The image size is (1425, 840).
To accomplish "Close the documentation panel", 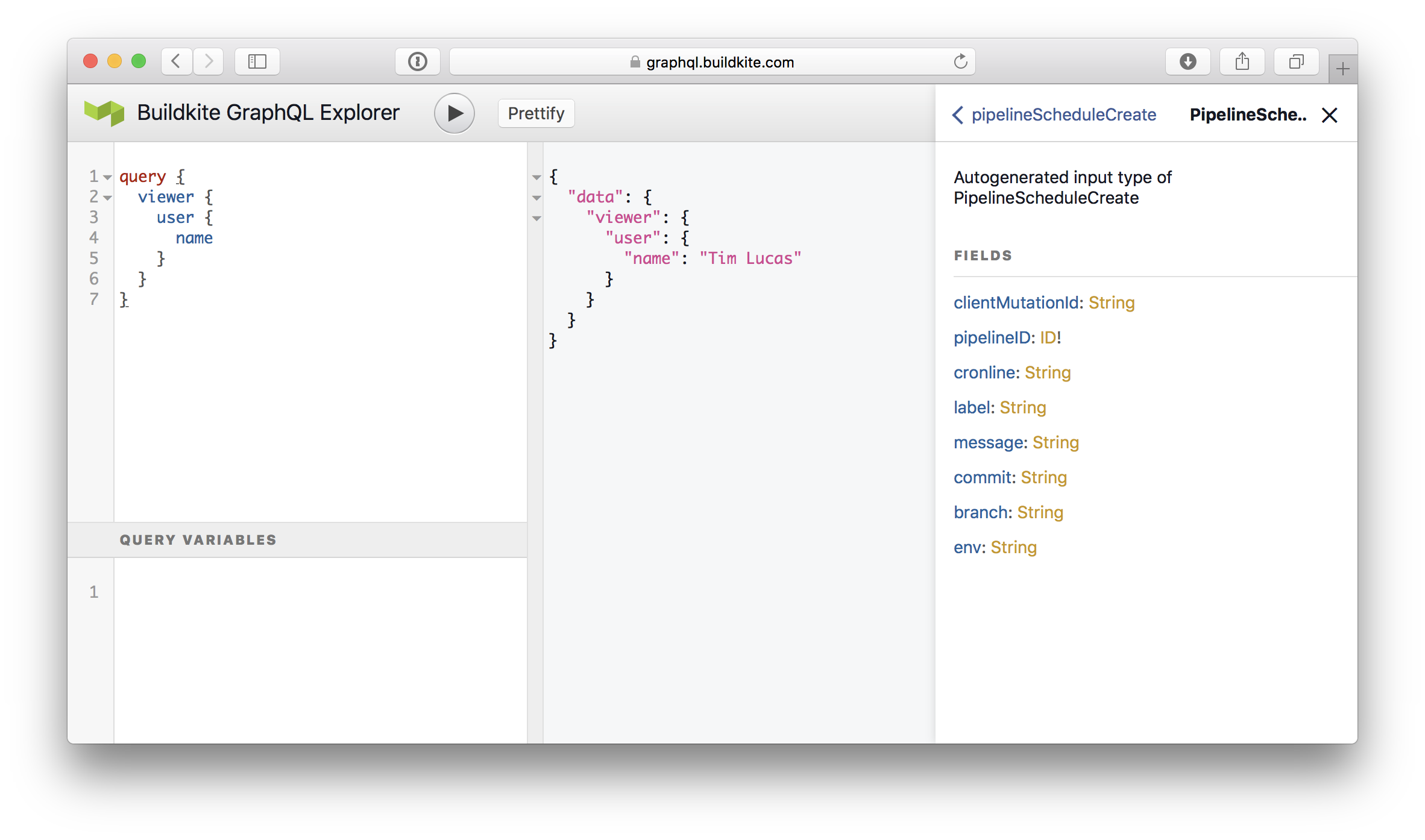I will (1329, 115).
